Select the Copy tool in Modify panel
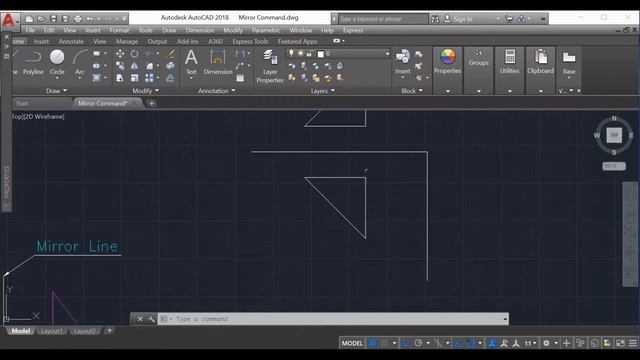Screen dimensions: 640x360 coord(120,66)
